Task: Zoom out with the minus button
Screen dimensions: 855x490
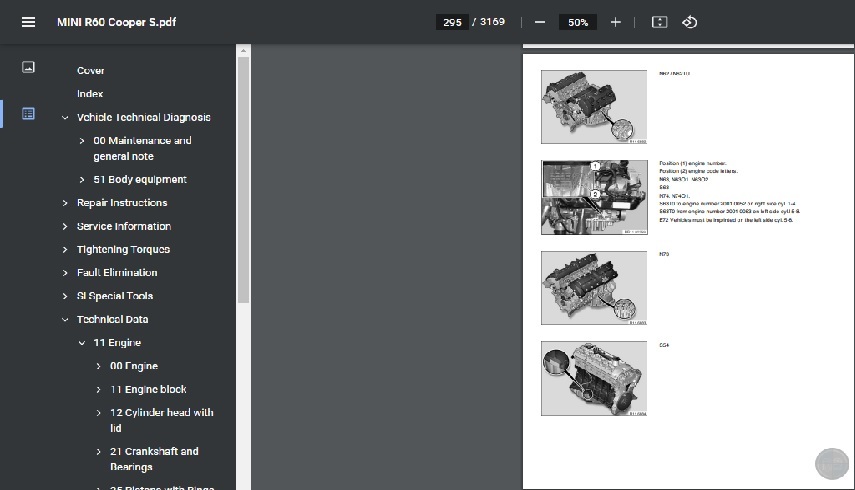Action: (x=540, y=22)
